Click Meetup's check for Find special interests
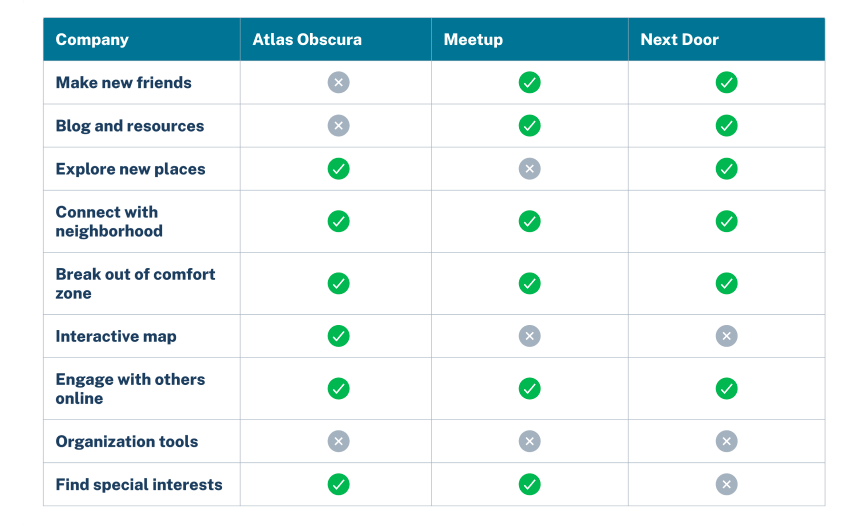This screenshot has height=525, width=855. pyautogui.click(x=529, y=484)
